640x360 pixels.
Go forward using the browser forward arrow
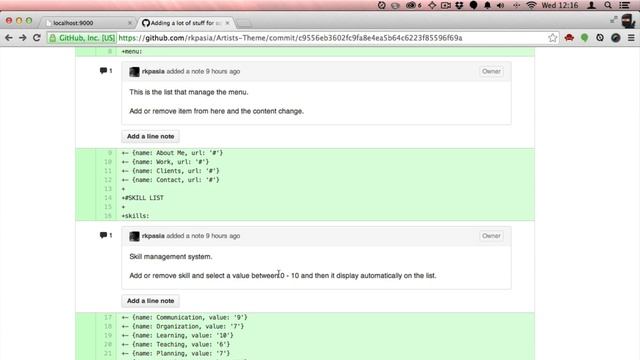(22, 38)
